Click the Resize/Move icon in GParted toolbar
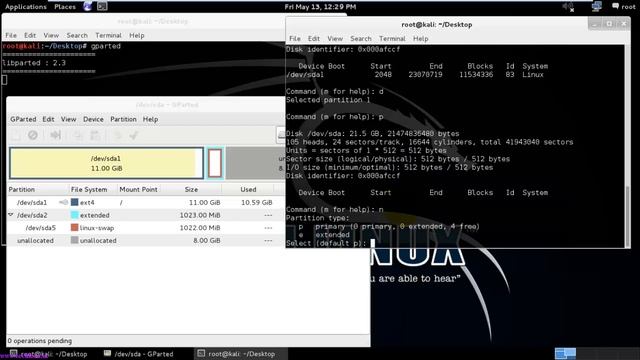This screenshot has width=640, height=360. [x=56, y=135]
